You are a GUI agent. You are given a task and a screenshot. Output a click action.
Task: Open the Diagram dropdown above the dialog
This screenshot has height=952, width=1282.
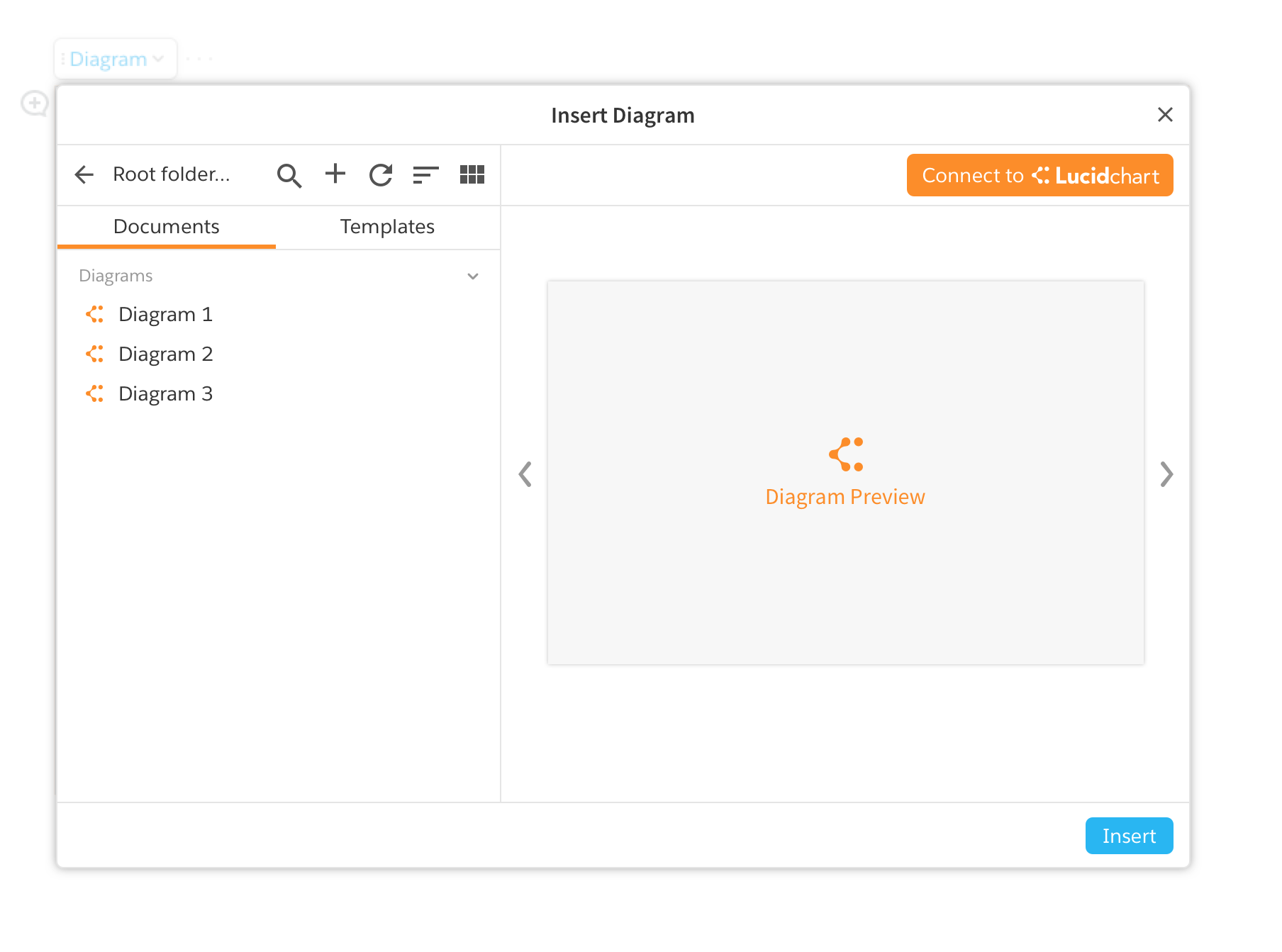[x=116, y=59]
